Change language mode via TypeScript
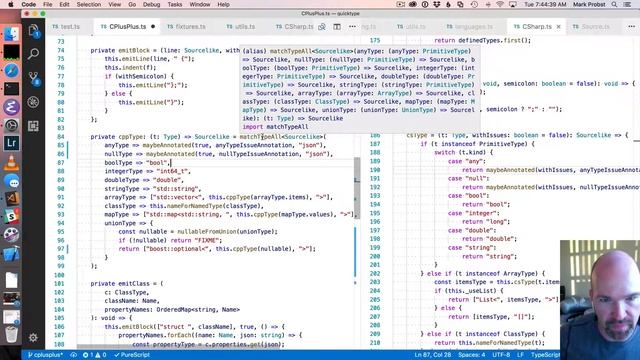This screenshot has height=360, width=640. tap(545, 355)
